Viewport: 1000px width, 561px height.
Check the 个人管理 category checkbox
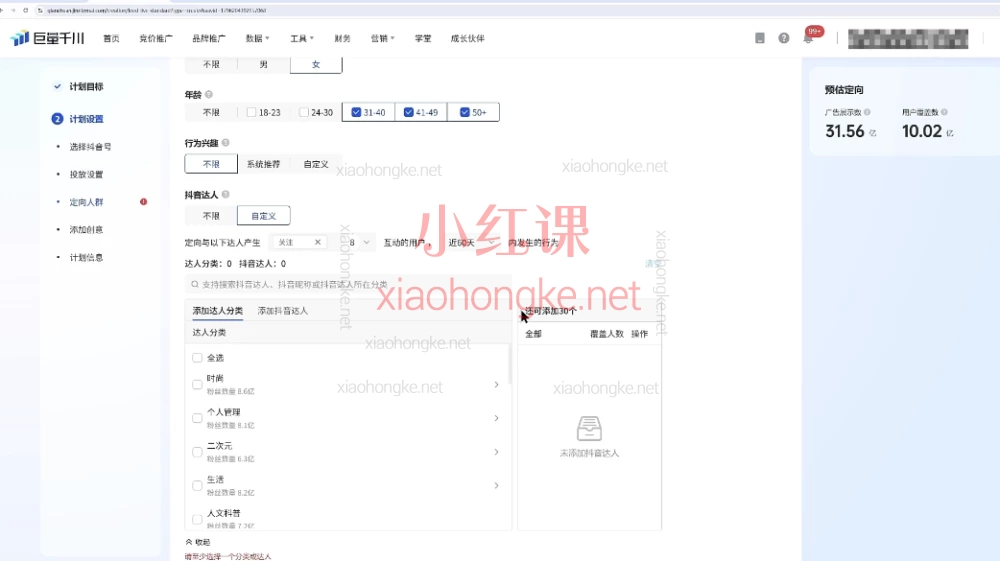coord(197,418)
